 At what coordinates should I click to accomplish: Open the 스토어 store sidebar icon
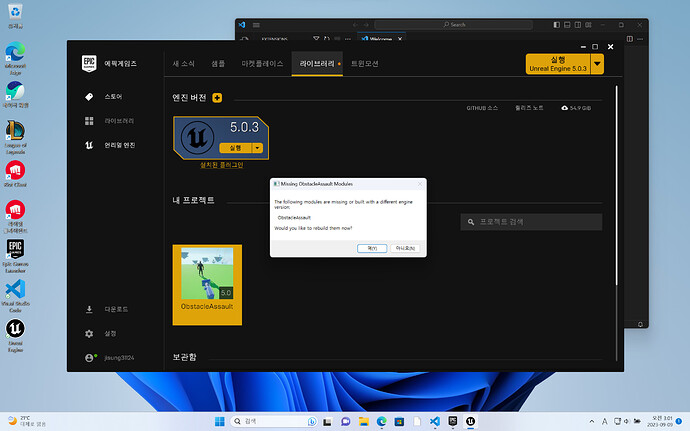click(x=89, y=97)
